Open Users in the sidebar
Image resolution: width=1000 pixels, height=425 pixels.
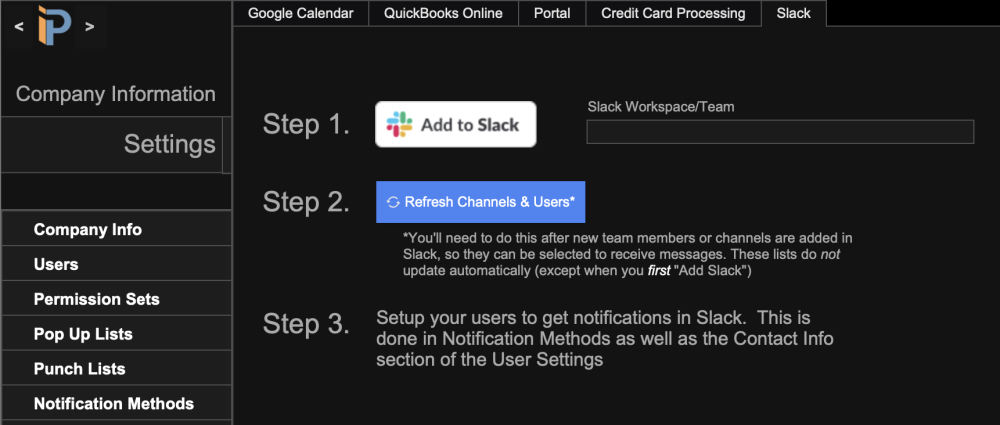(117, 264)
